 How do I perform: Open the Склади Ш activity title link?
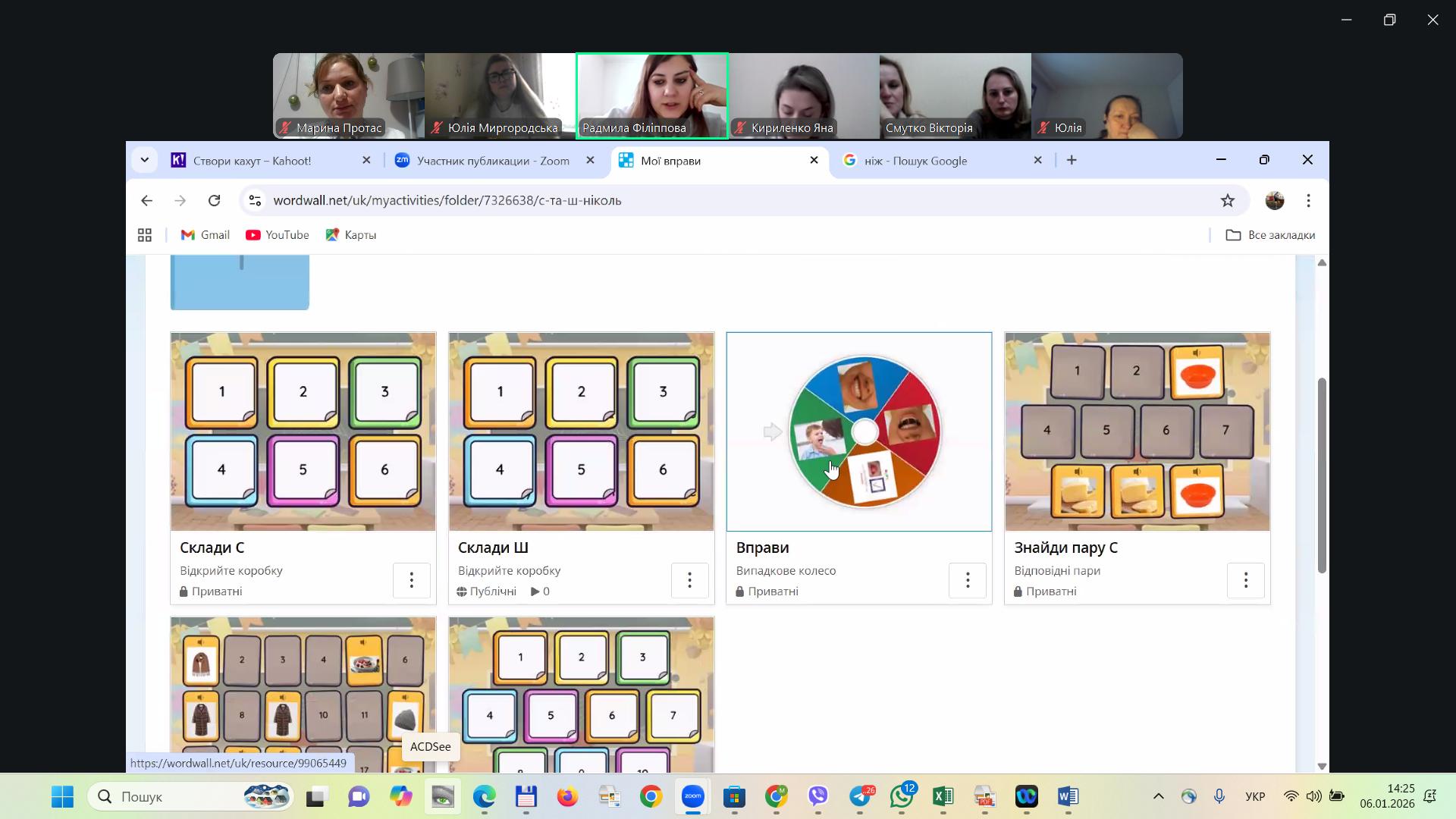[493, 548]
